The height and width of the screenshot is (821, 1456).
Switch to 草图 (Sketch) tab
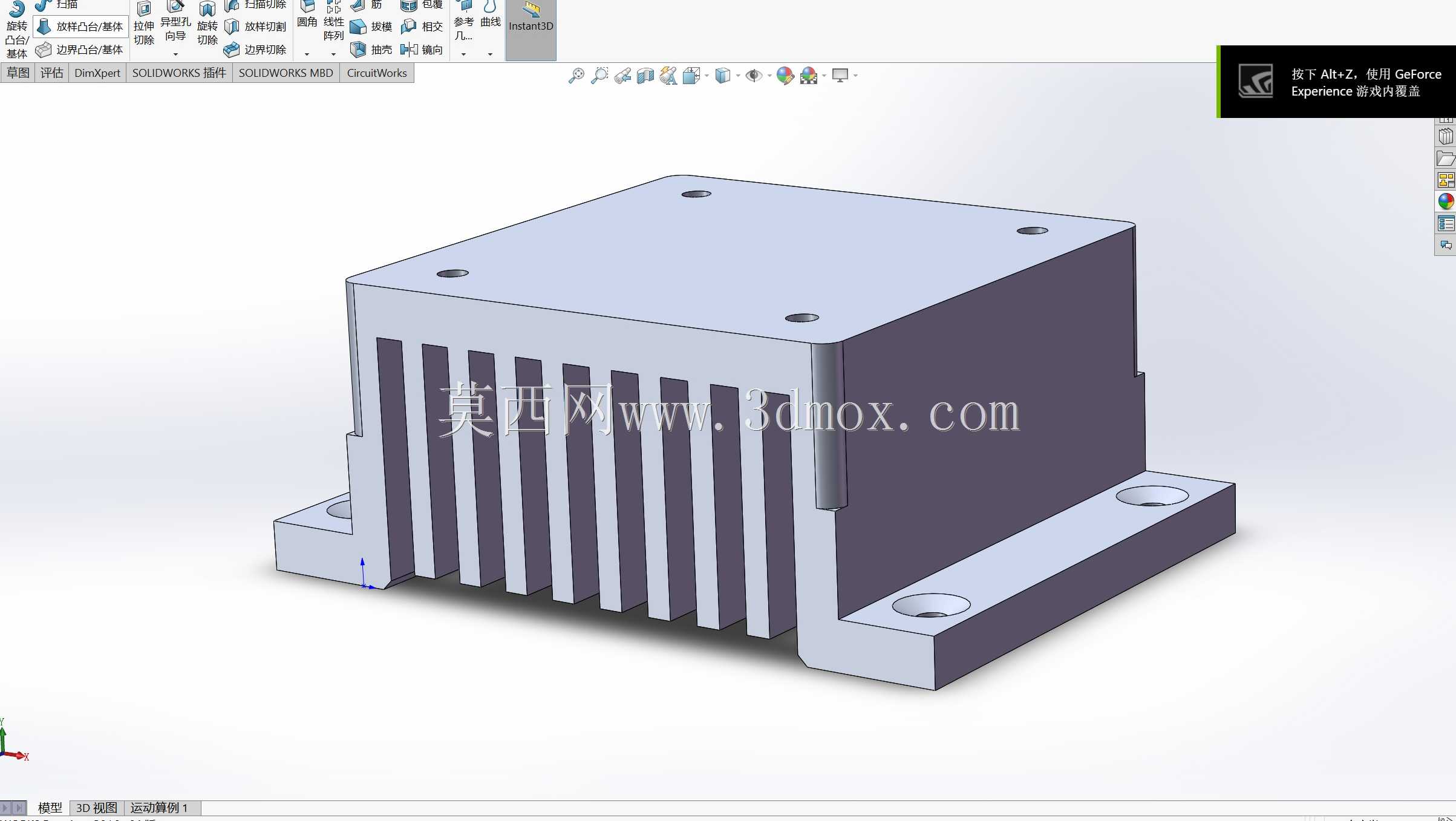point(18,73)
